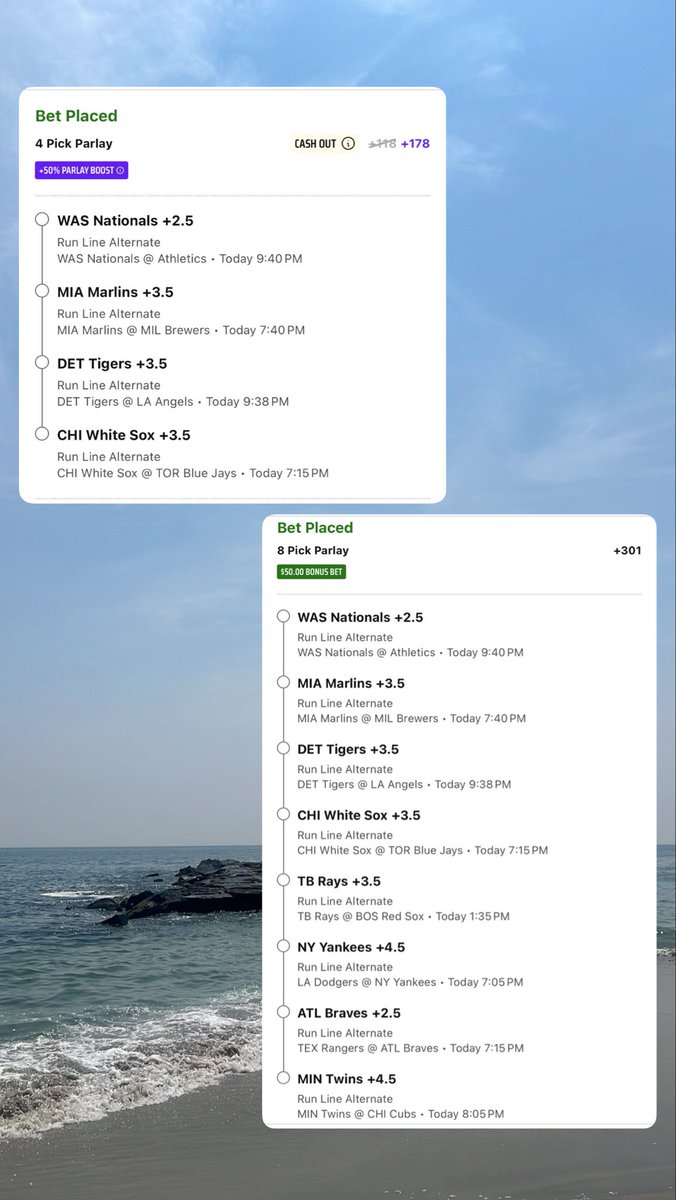The image size is (676, 1200).
Task: Select the +301 odds value
Action: coord(627,551)
